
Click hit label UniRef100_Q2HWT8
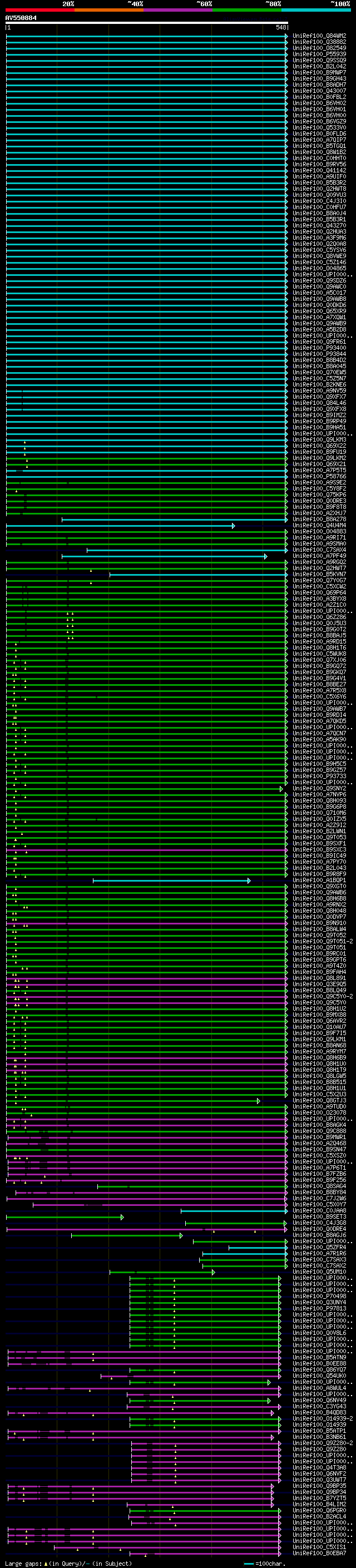[x=319, y=189]
